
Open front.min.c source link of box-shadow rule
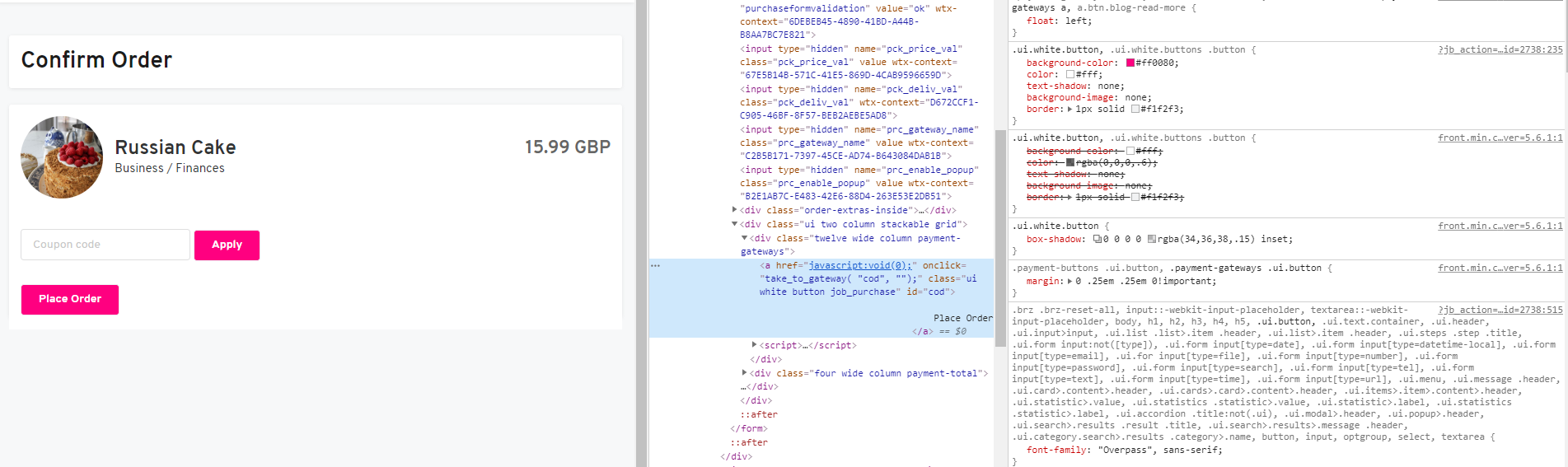(1500, 226)
